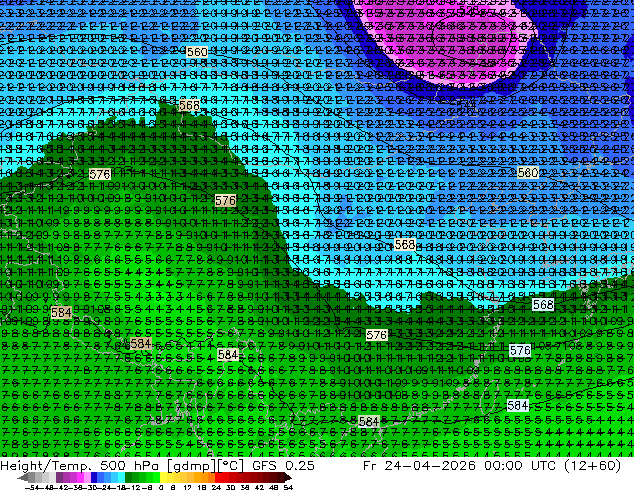Click the '-54' legend tick label
This screenshot has height=490, width=634.
coord(31,487)
